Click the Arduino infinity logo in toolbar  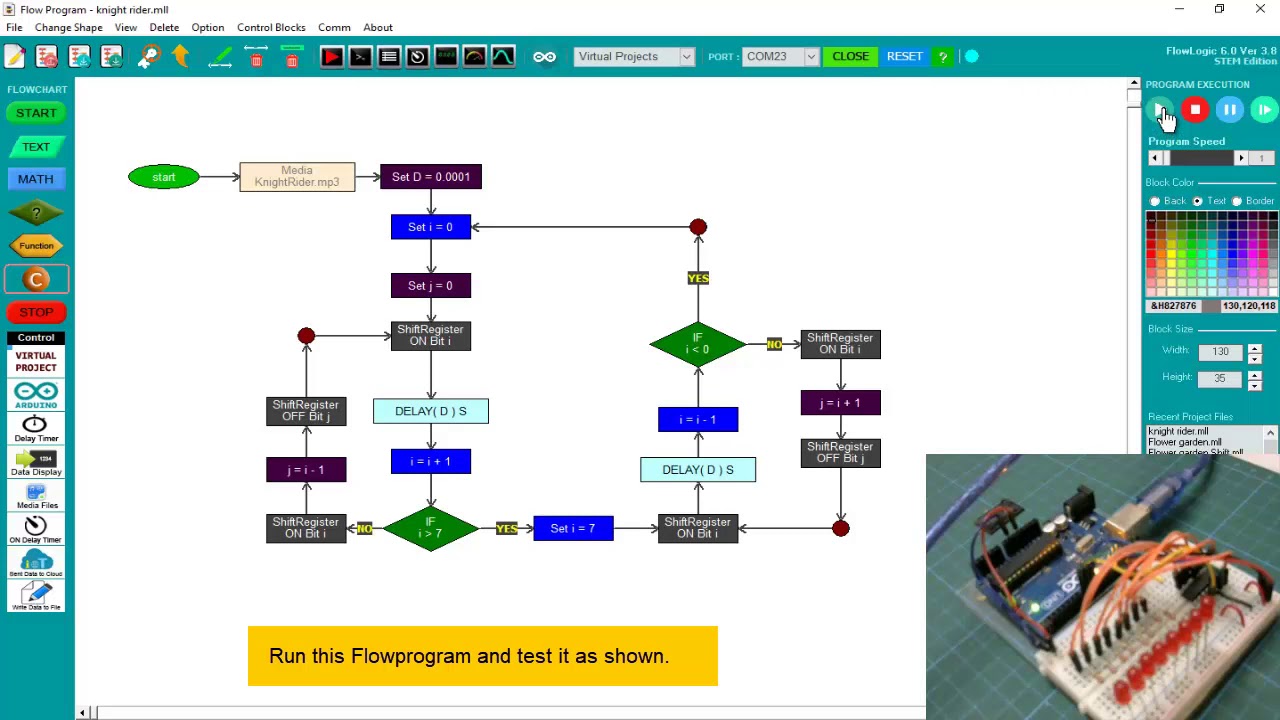click(544, 57)
